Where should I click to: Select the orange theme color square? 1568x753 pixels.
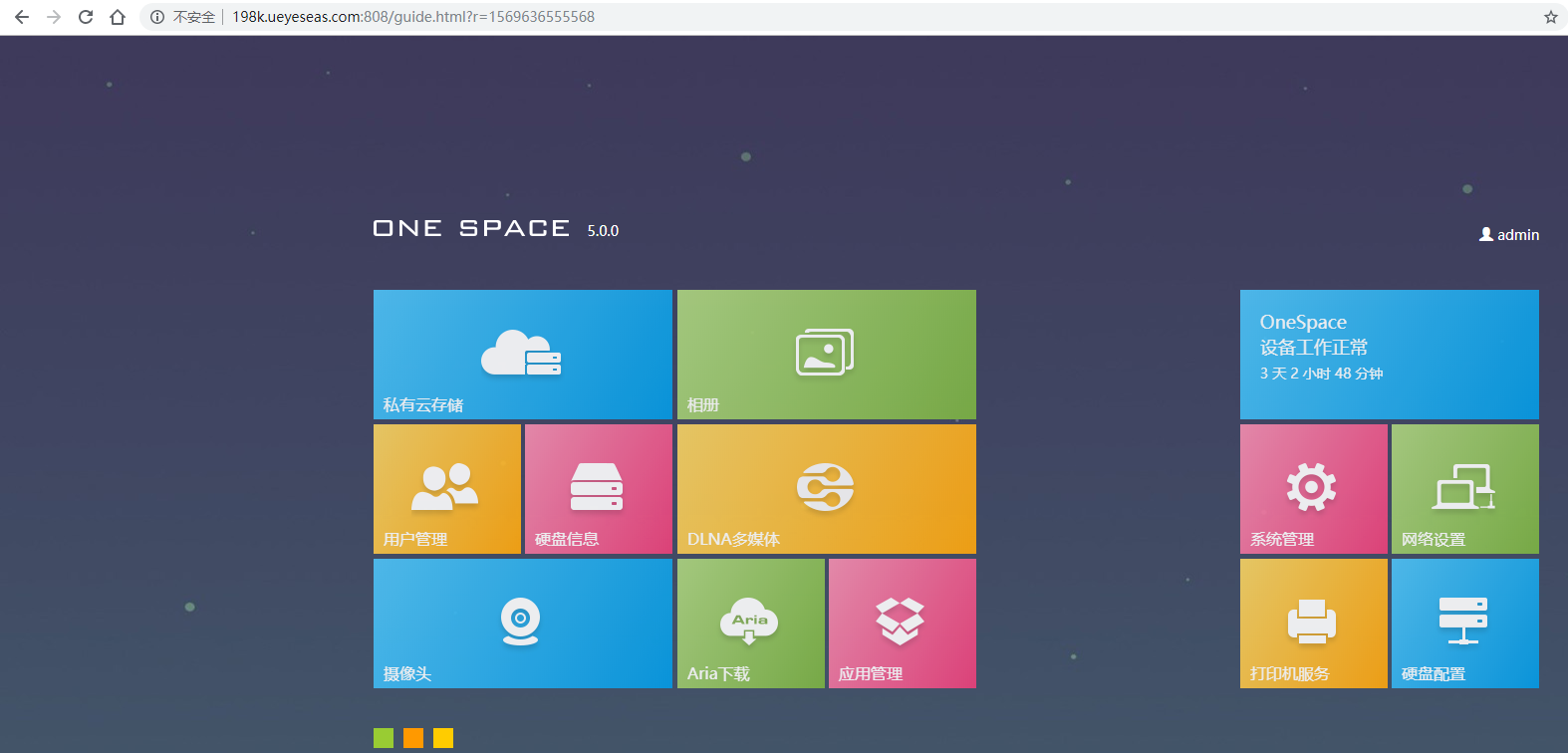point(413,738)
